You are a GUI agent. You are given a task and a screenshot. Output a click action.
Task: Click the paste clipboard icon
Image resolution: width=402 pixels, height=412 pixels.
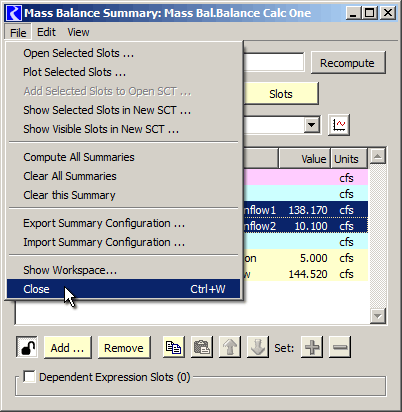pos(202,347)
